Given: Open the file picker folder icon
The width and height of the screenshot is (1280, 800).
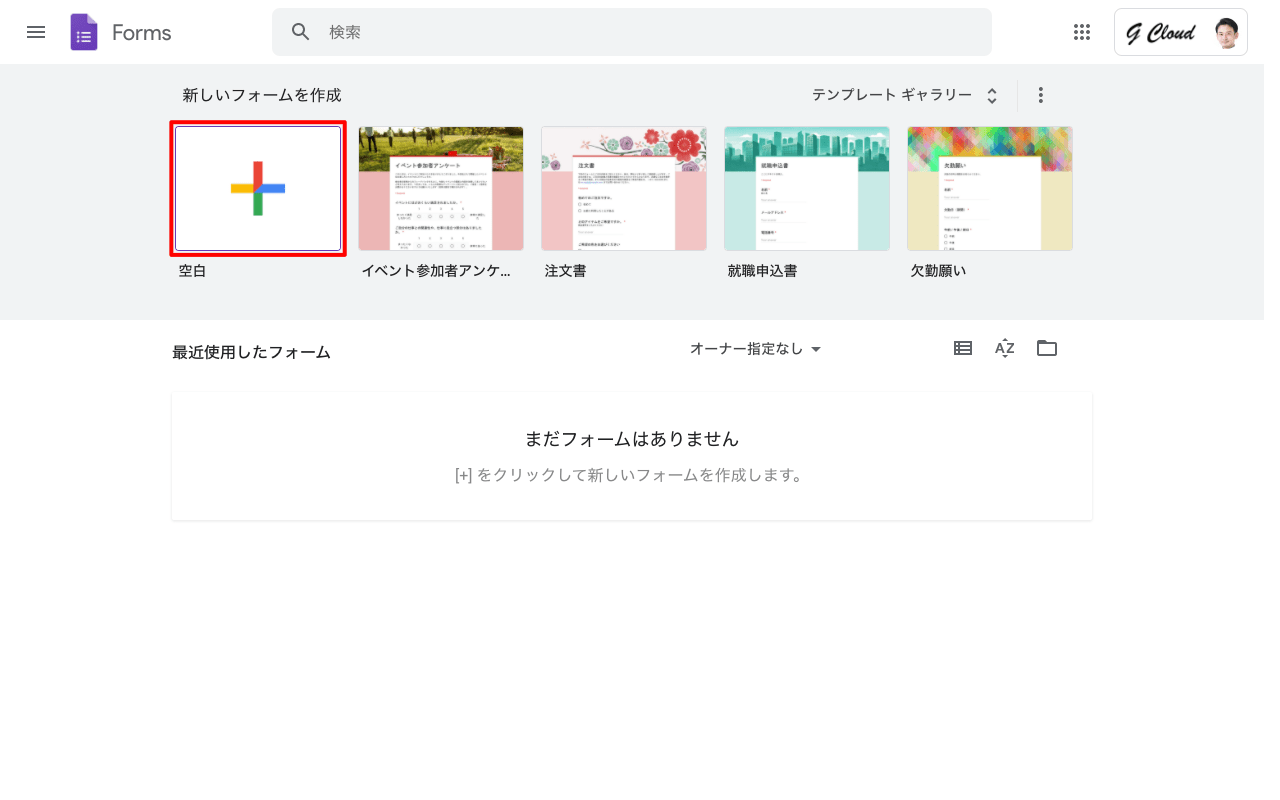Looking at the screenshot, I should (x=1047, y=348).
